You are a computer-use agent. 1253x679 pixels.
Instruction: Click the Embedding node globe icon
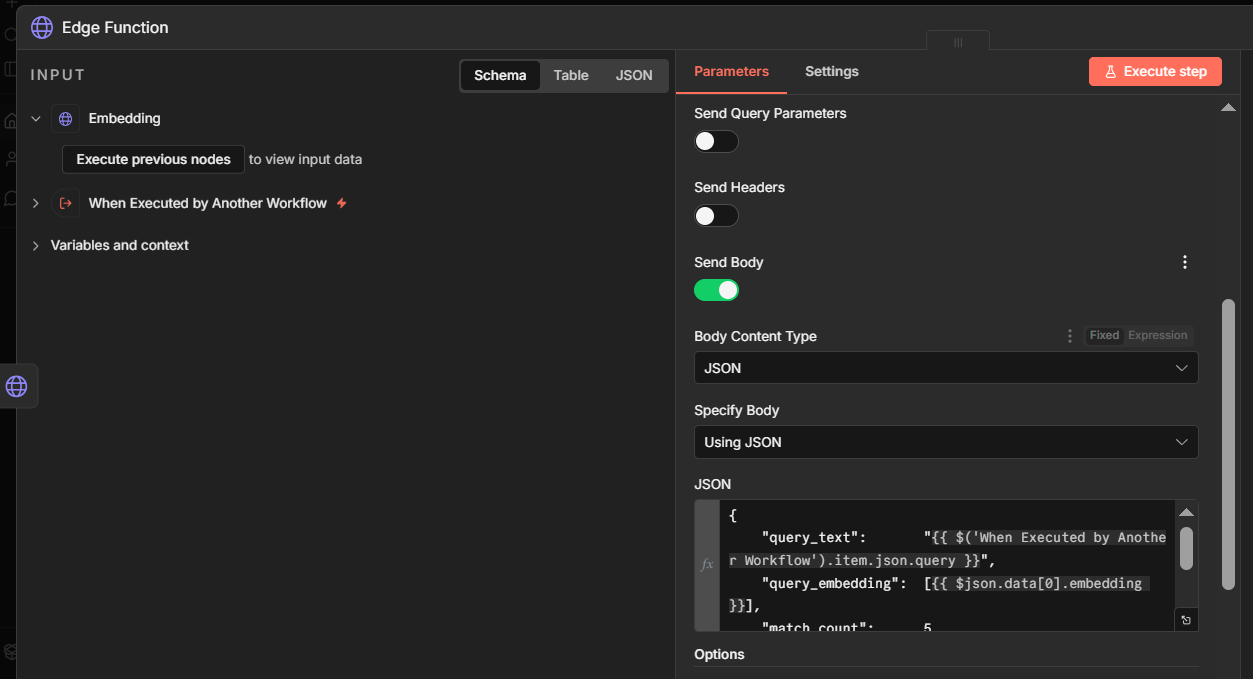click(65, 119)
